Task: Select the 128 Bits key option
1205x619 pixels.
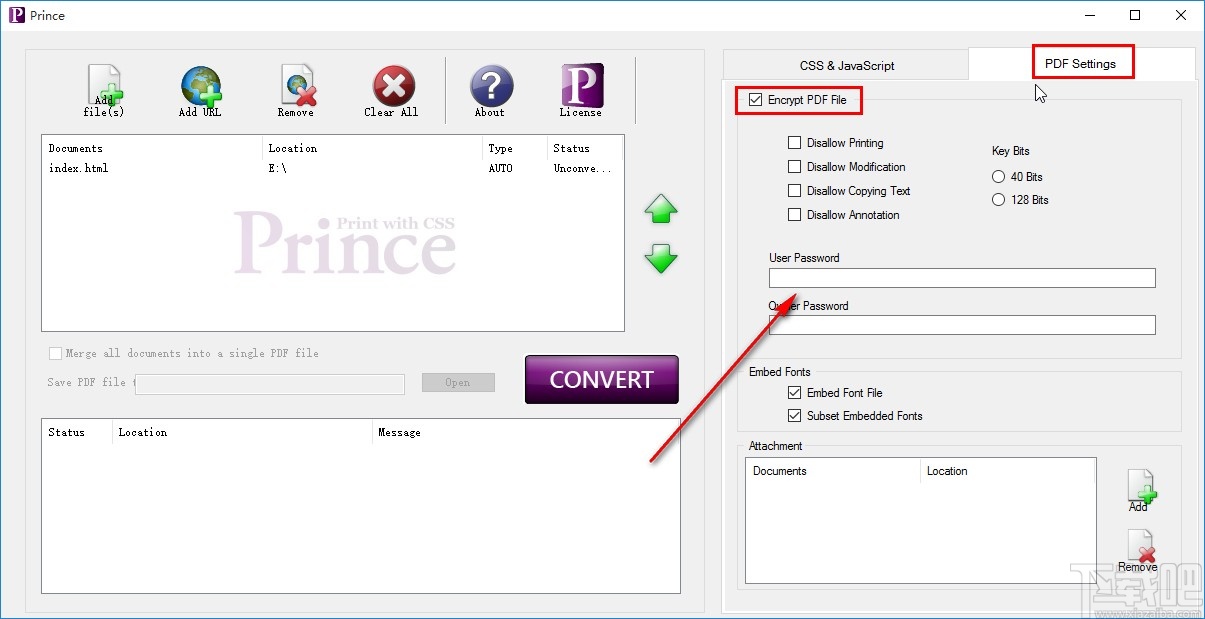Action: [998, 200]
